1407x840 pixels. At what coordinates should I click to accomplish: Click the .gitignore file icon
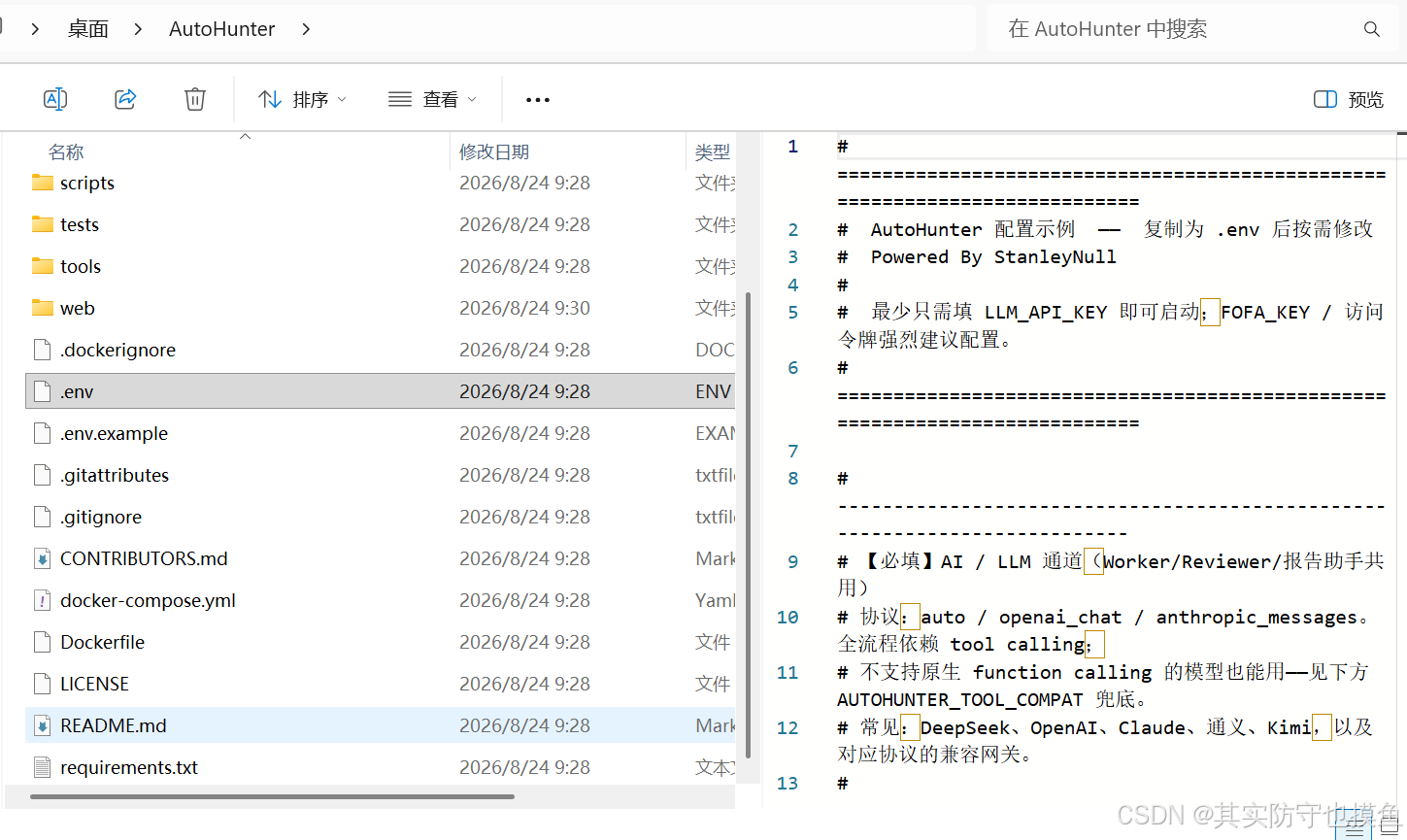pyautogui.click(x=43, y=517)
